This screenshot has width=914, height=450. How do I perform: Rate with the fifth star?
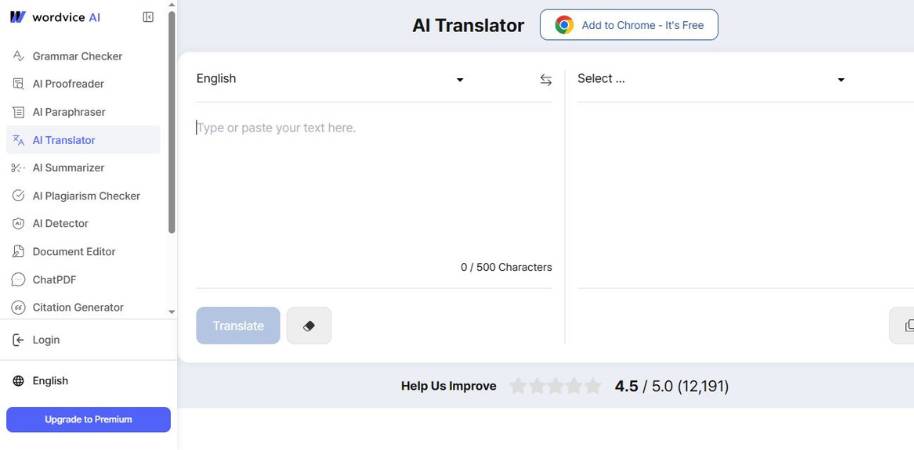(x=592, y=386)
